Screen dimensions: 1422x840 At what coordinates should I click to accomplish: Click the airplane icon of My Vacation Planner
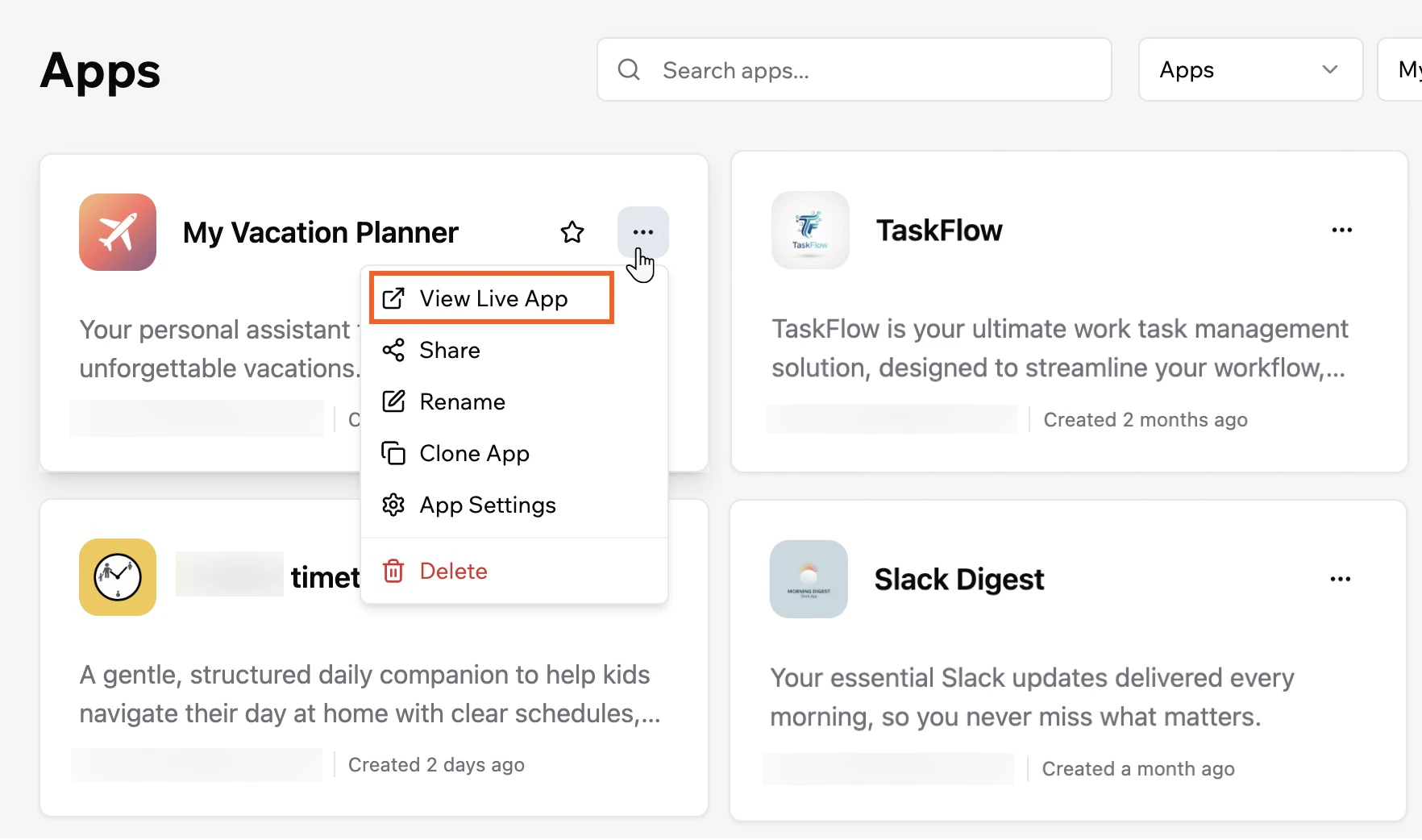(118, 232)
